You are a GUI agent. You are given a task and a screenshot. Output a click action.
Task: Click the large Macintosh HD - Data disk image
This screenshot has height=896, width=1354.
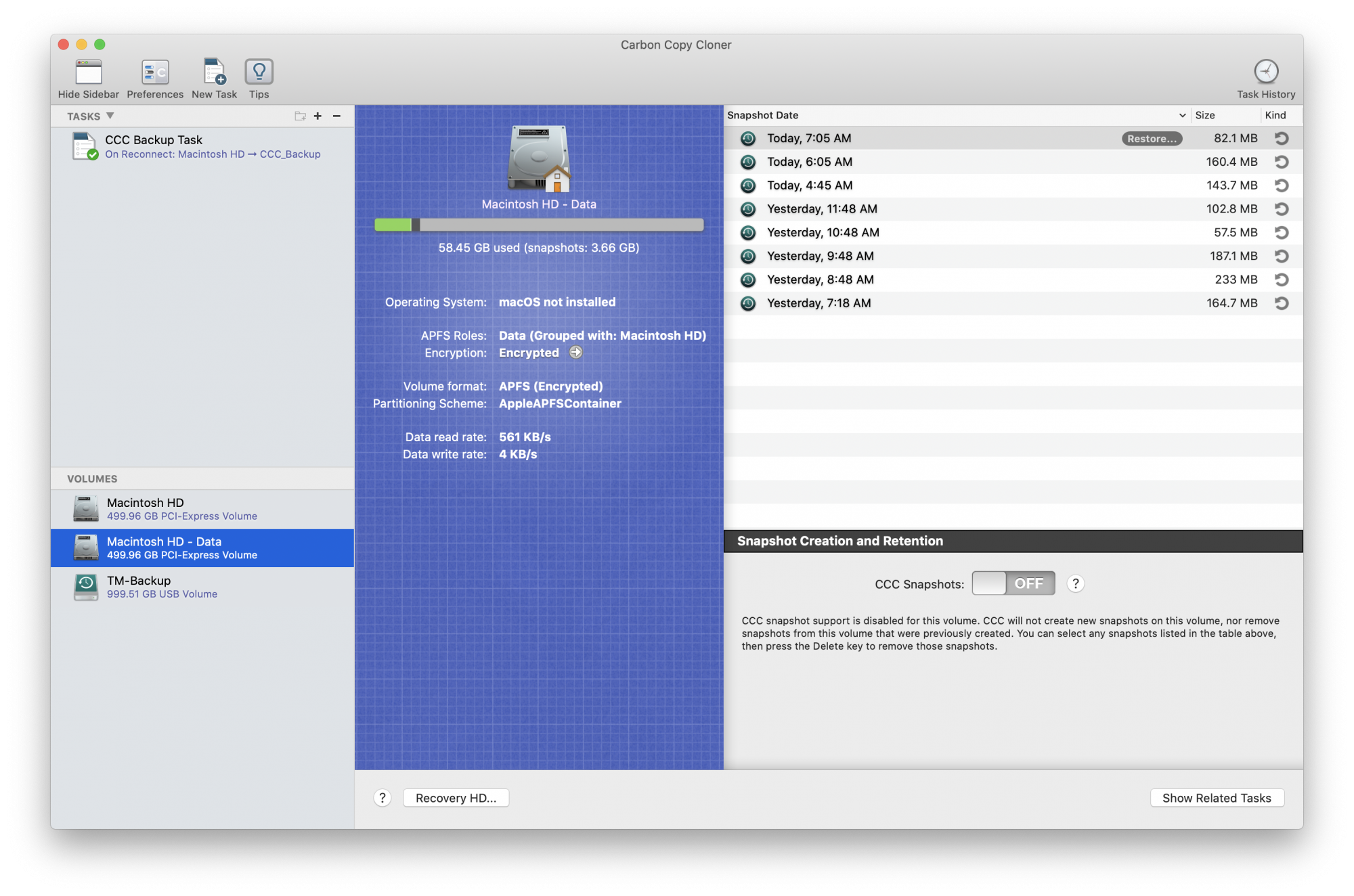(539, 158)
